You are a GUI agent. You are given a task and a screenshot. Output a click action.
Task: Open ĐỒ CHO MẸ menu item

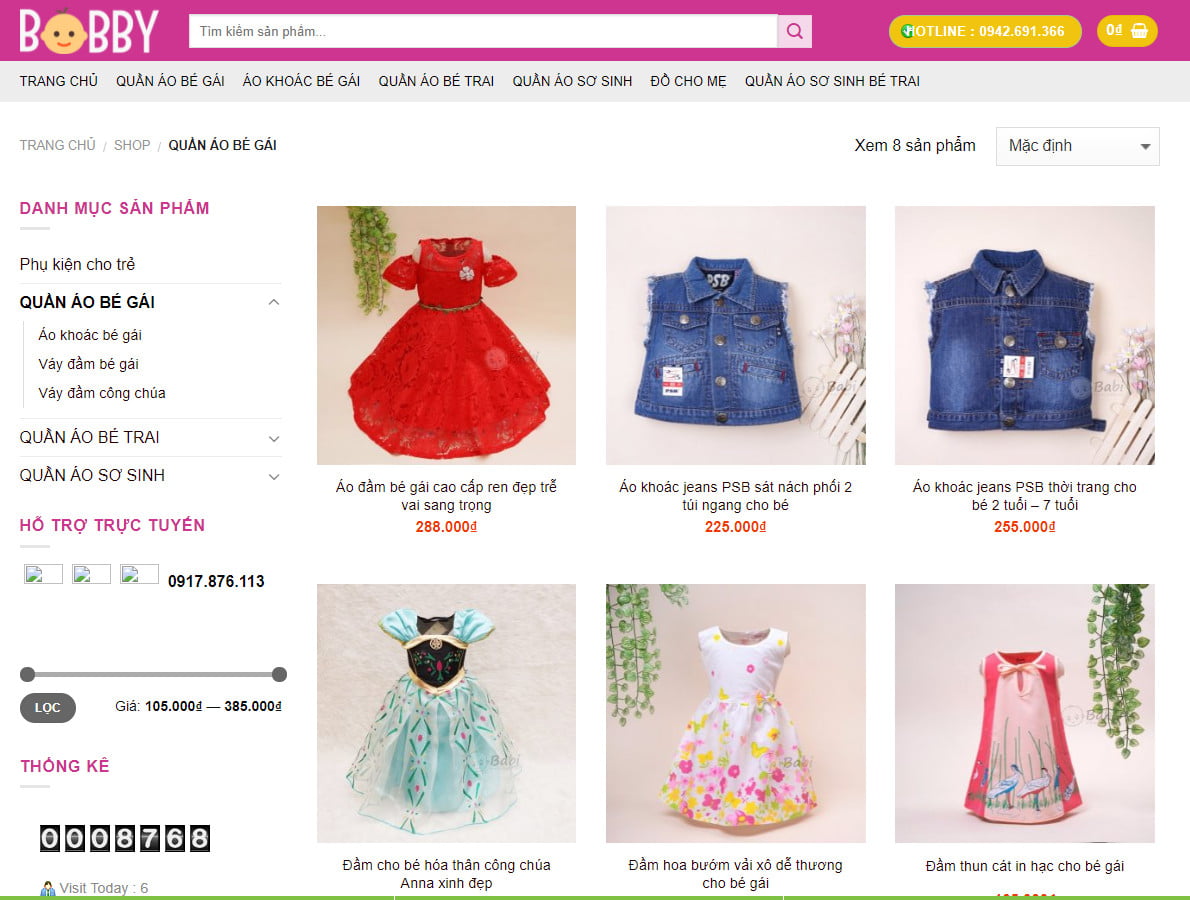pyautogui.click(x=688, y=81)
